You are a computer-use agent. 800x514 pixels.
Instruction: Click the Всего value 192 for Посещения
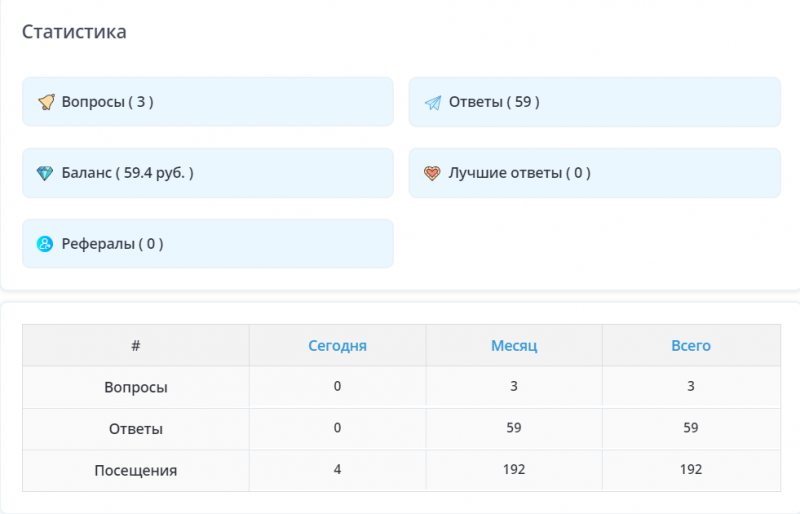(x=691, y=470)
